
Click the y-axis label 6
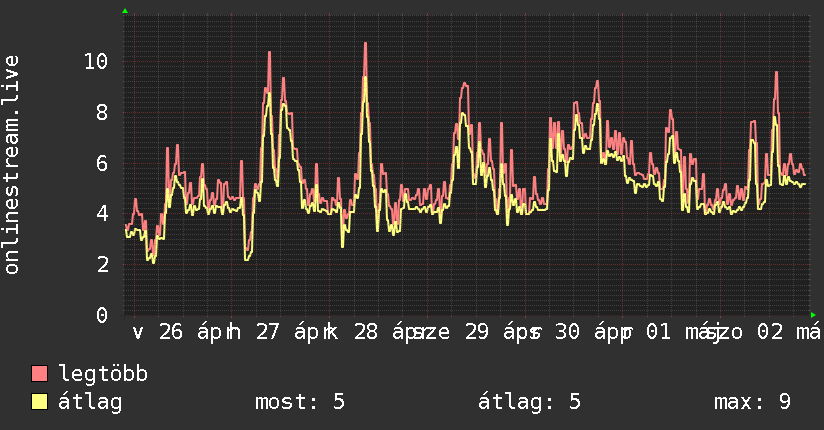(102, 163)
